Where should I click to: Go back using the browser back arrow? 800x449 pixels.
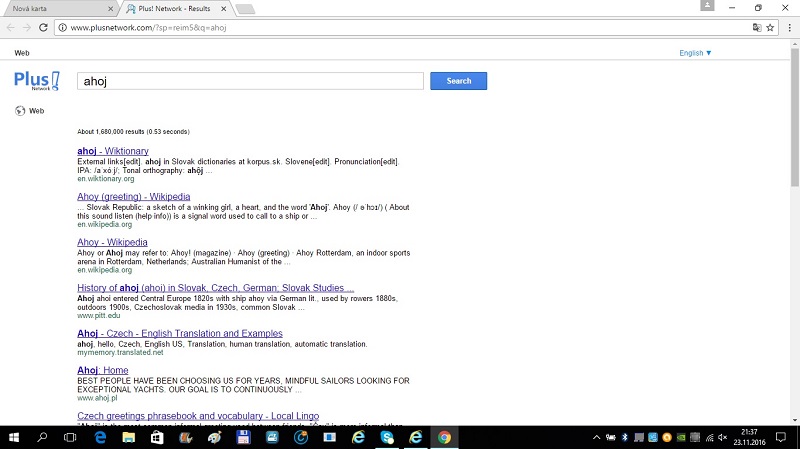click(11, 27)
